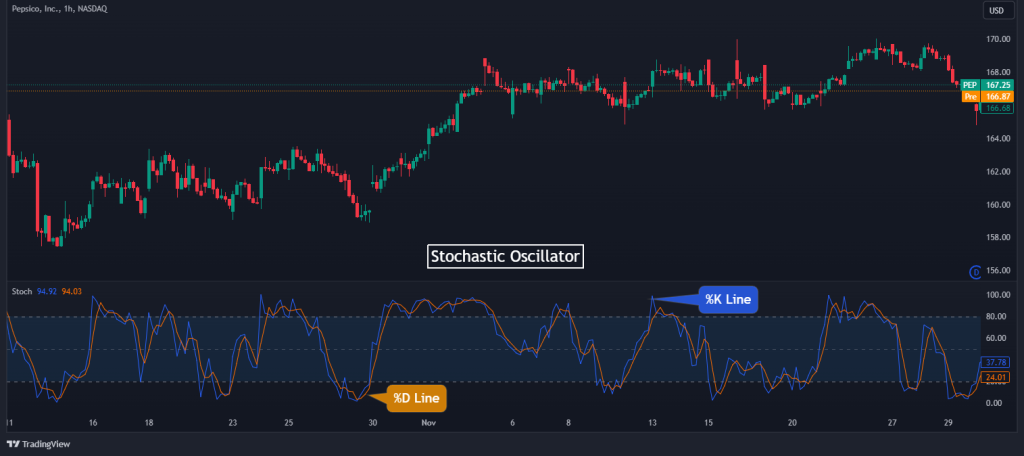1024x456 pixels.
Task: Click 158.00 on the price scale
Action: [x=998, y=237]
